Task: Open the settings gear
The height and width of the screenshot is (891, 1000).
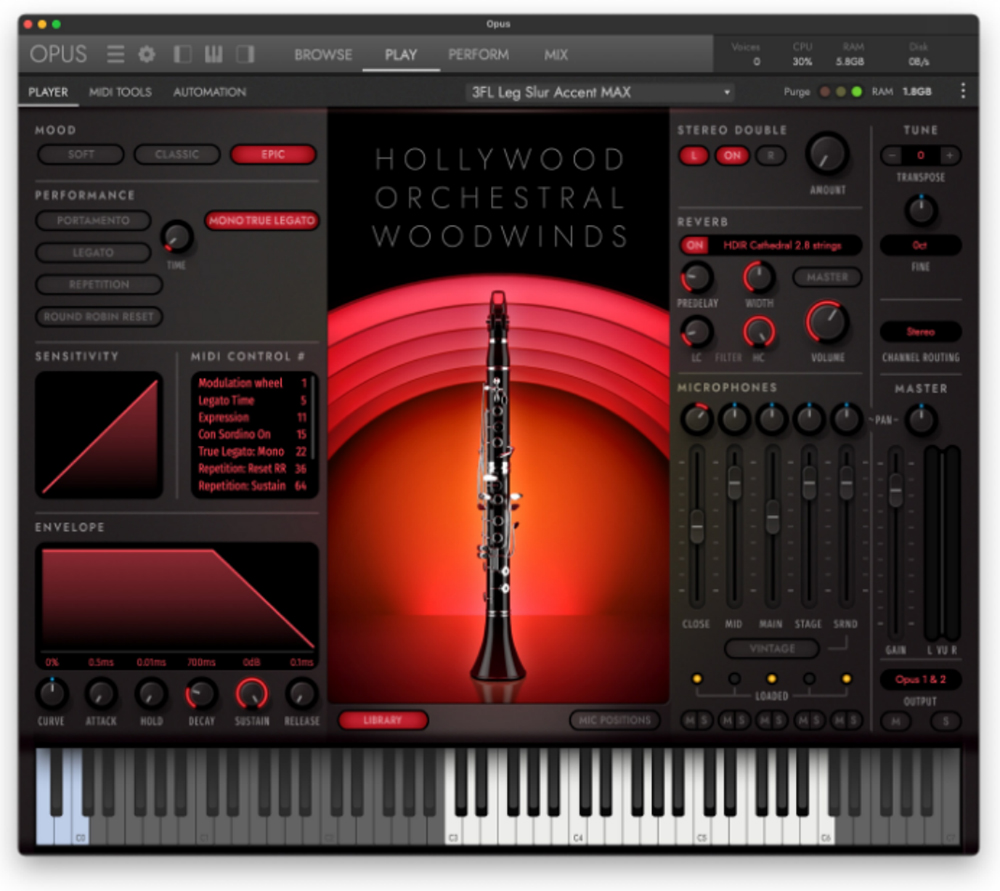Action: 147,54
